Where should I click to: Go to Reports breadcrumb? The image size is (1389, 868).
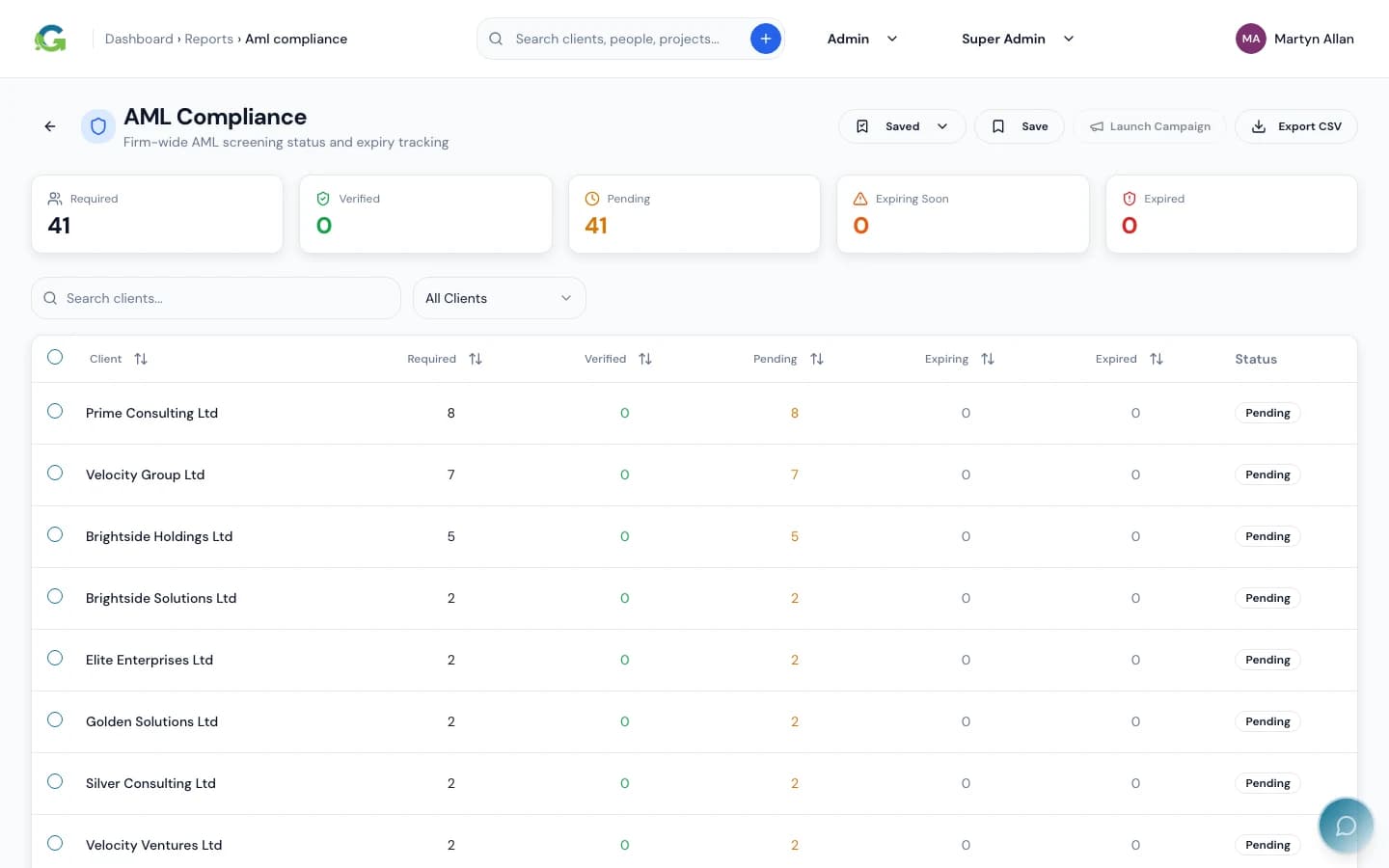(x=208, y=39)
